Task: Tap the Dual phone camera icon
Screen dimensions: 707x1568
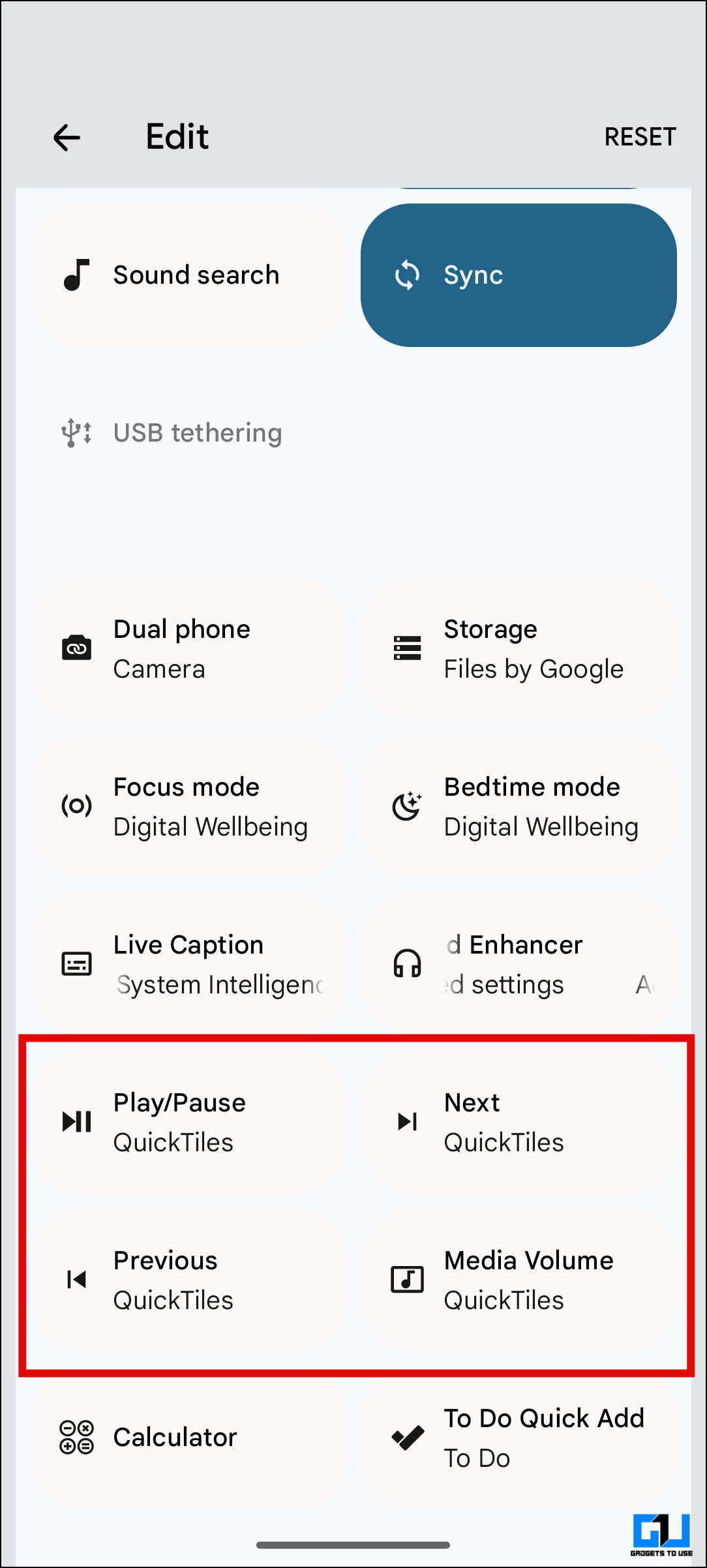Action: click(x=76, y=648)
